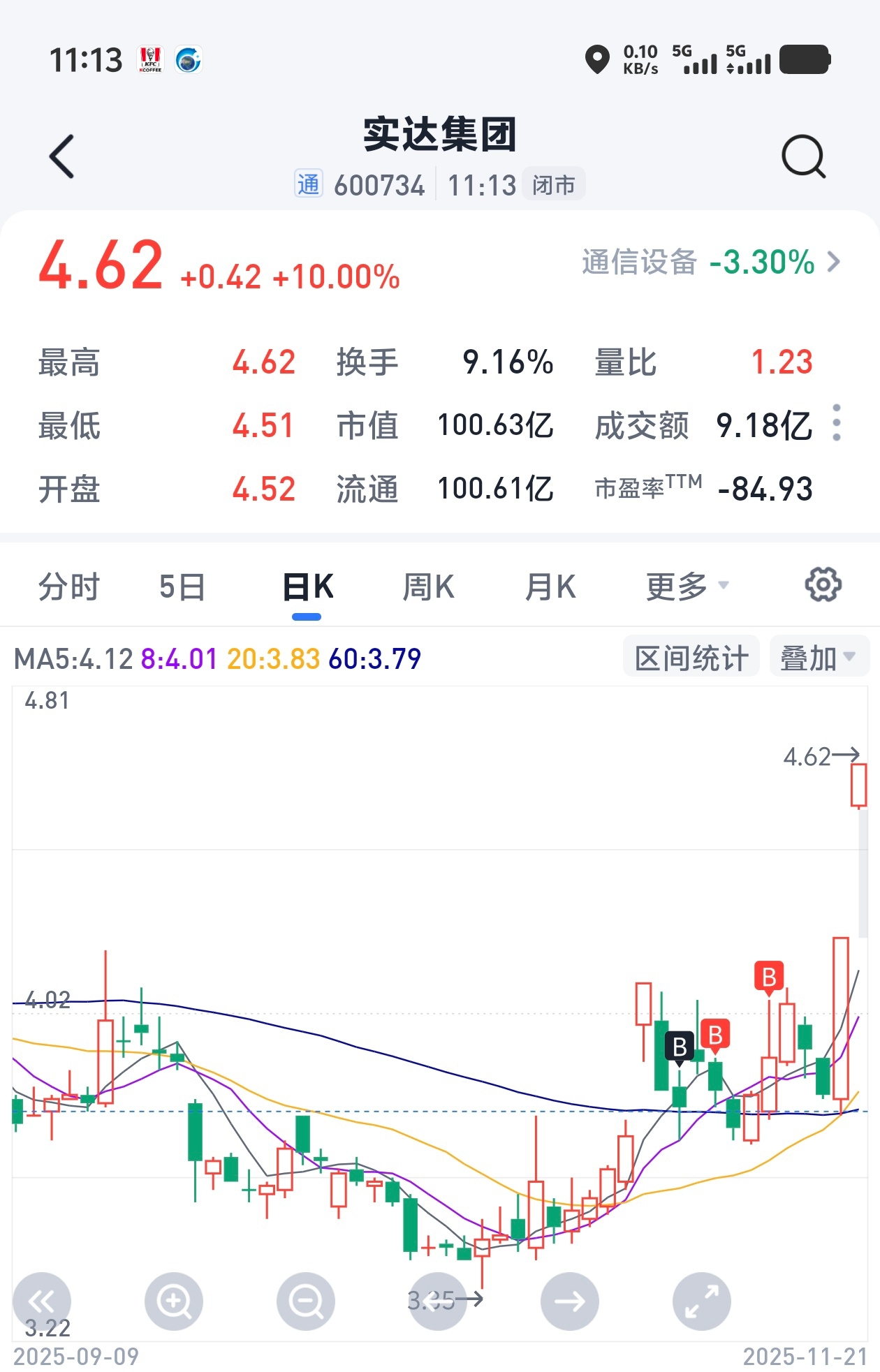Tap the KFC notification icon in status bar
The height and width of the screenshot is (1372, 880).
[x=150, y=59]
